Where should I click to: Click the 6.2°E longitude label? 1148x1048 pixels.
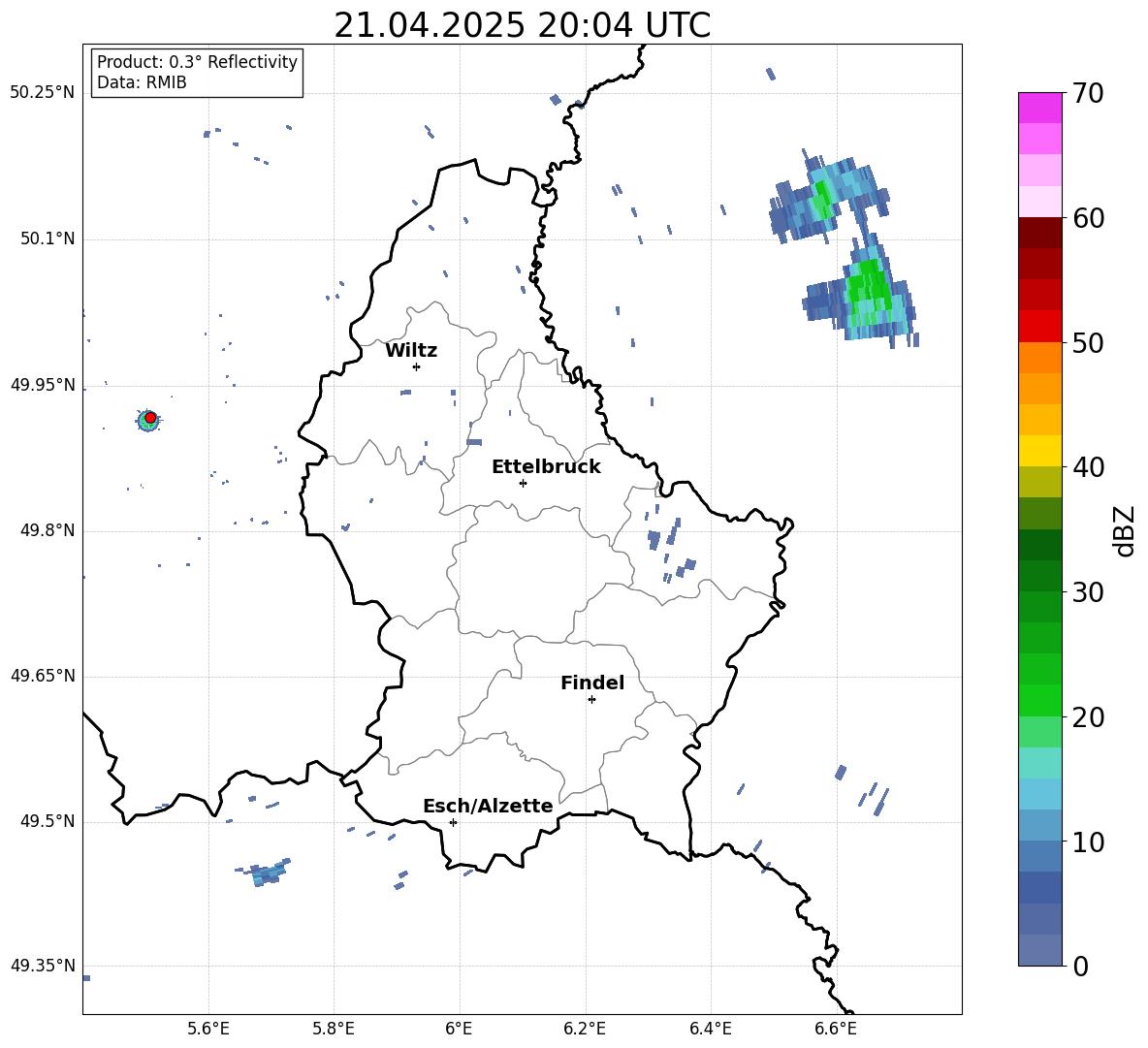[585, 1030]
